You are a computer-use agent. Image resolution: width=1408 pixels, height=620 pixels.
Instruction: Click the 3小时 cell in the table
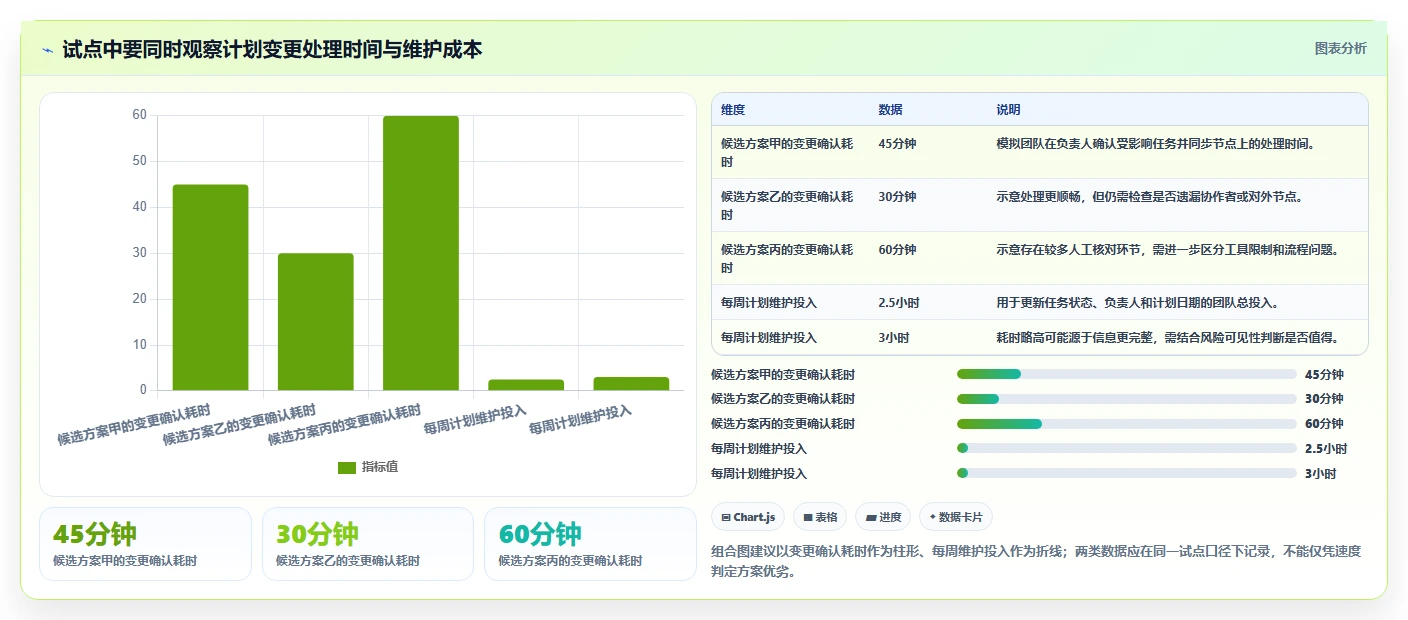(894, 338)
